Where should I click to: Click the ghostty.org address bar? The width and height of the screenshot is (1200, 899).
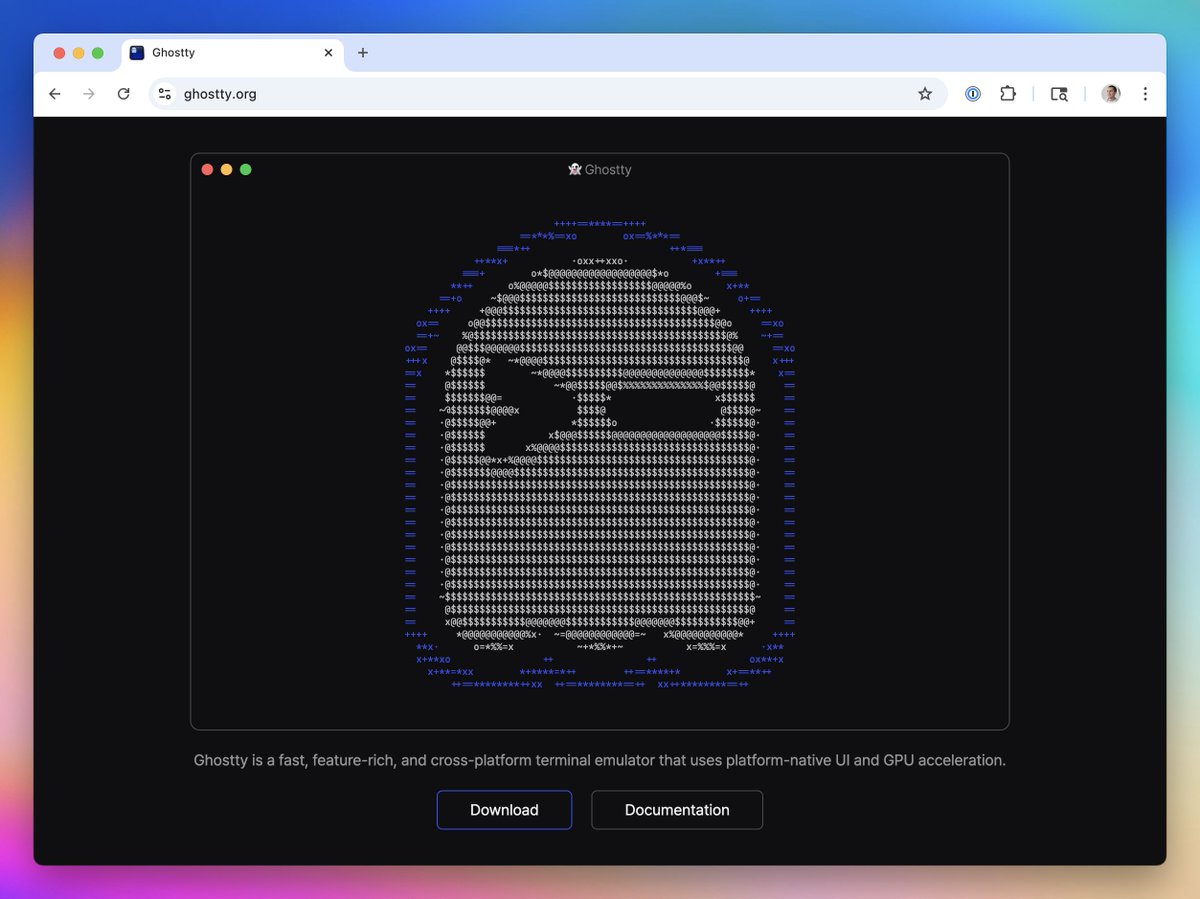pyautogui.click(x=547, y=94)
